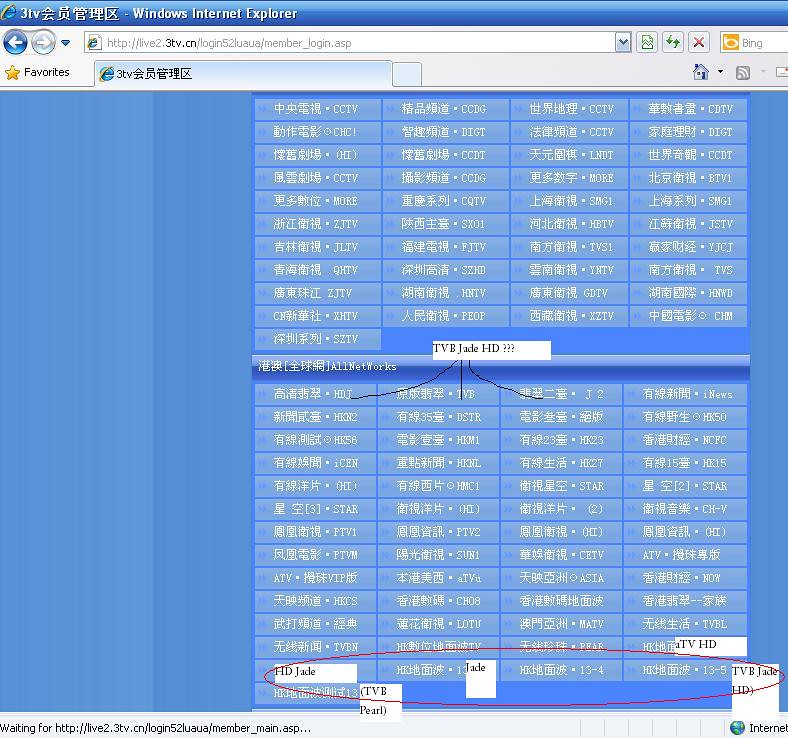Open channel 无线新闻 TVBN
The image size is (788, 738).
[316, 647]
